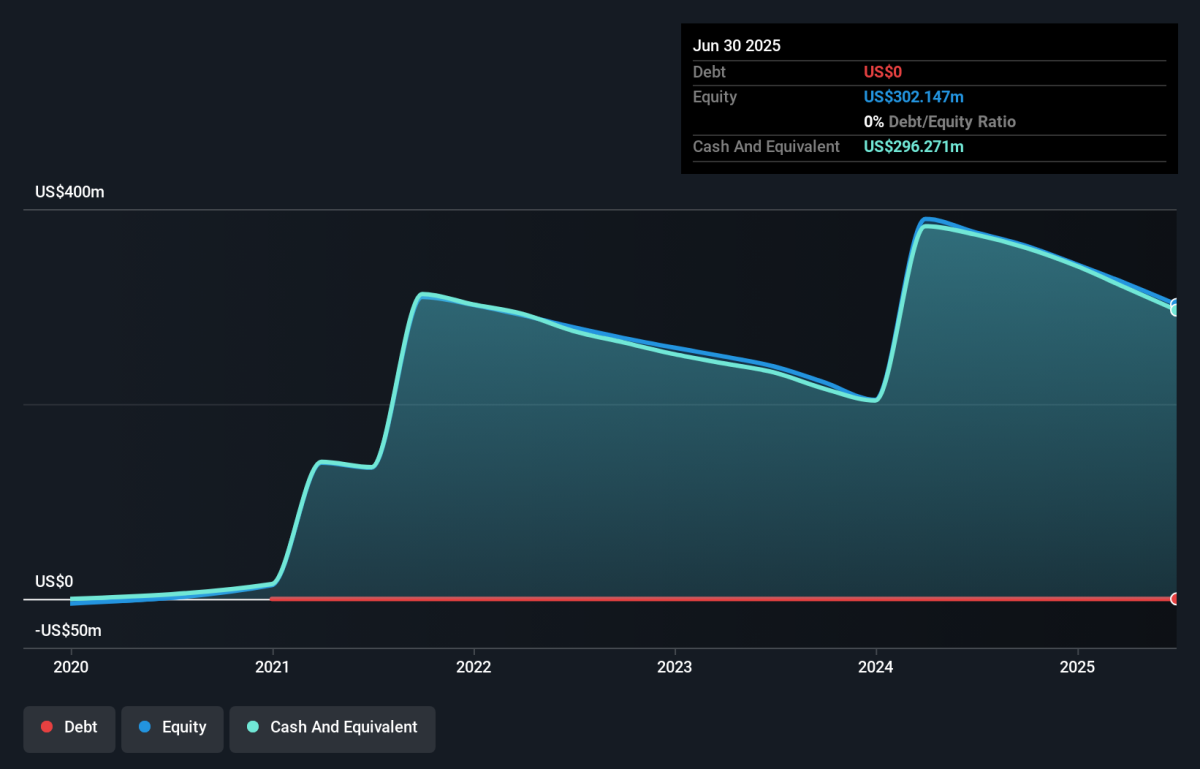Click the US$400m y-axis label
Viewport: 1200px width, 769px height.
[x=69, y=192]
